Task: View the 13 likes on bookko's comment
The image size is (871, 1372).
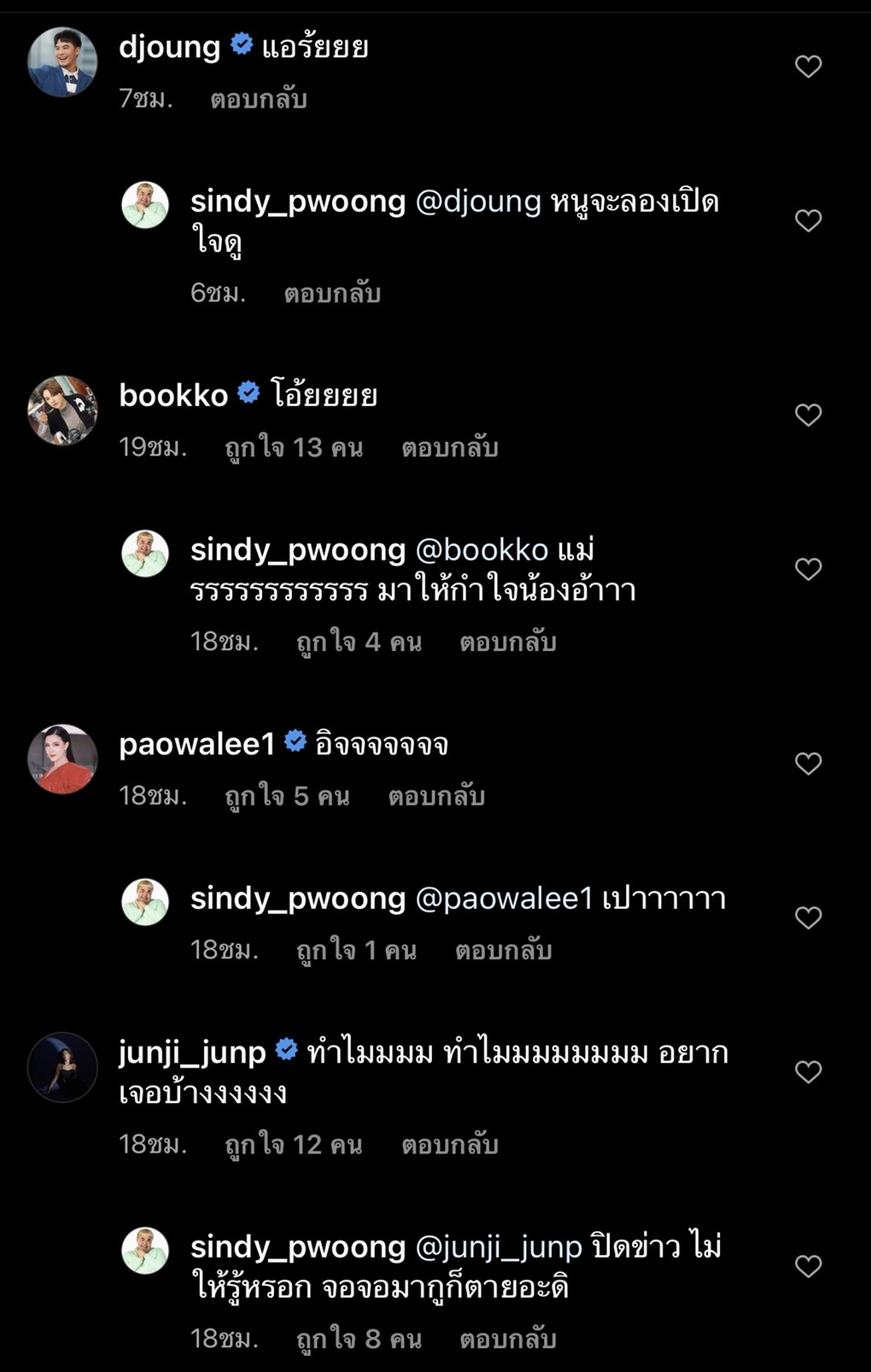Action: pos(294,448)
